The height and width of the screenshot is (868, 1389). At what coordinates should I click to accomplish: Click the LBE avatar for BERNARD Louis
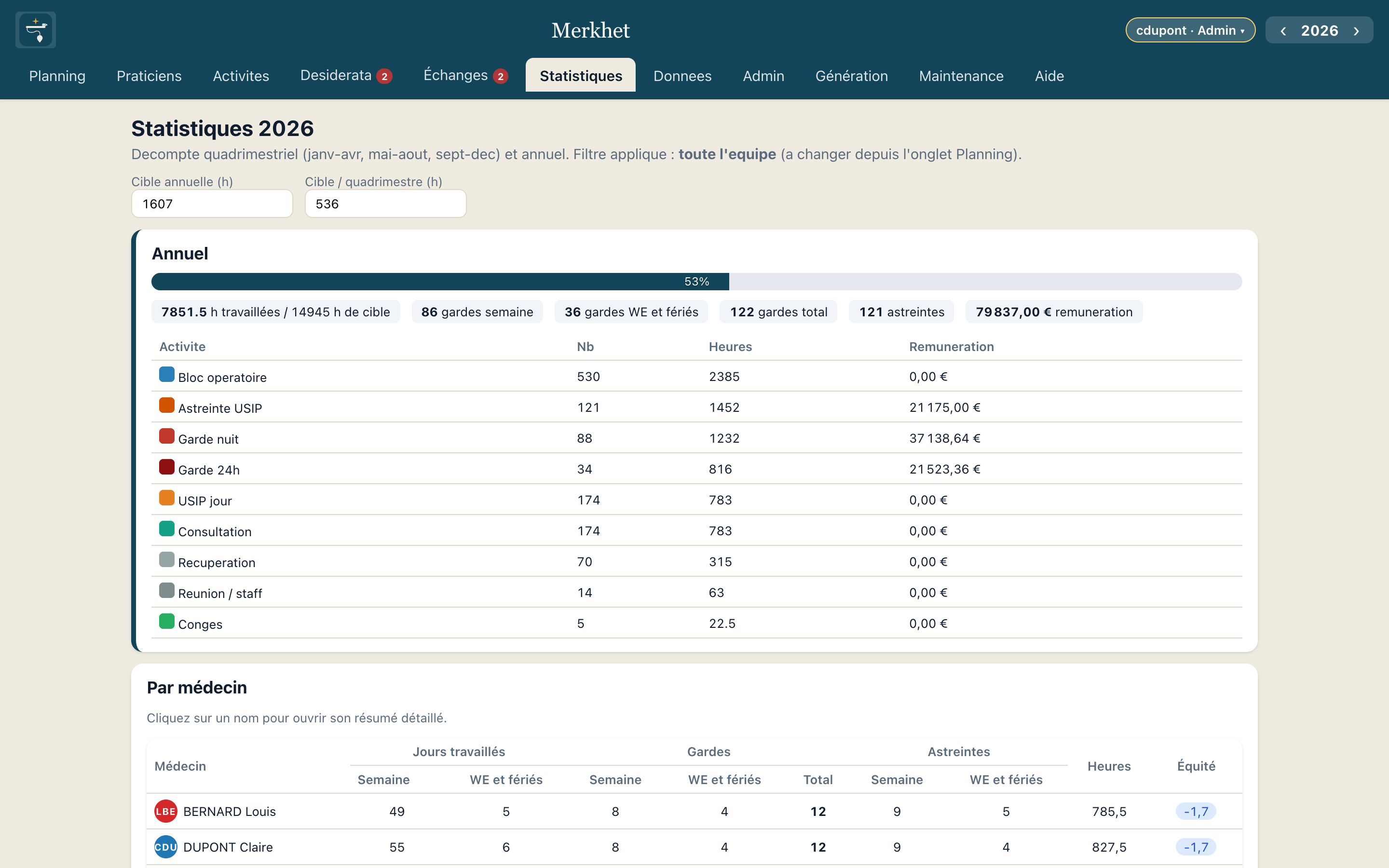pos(165,811)
